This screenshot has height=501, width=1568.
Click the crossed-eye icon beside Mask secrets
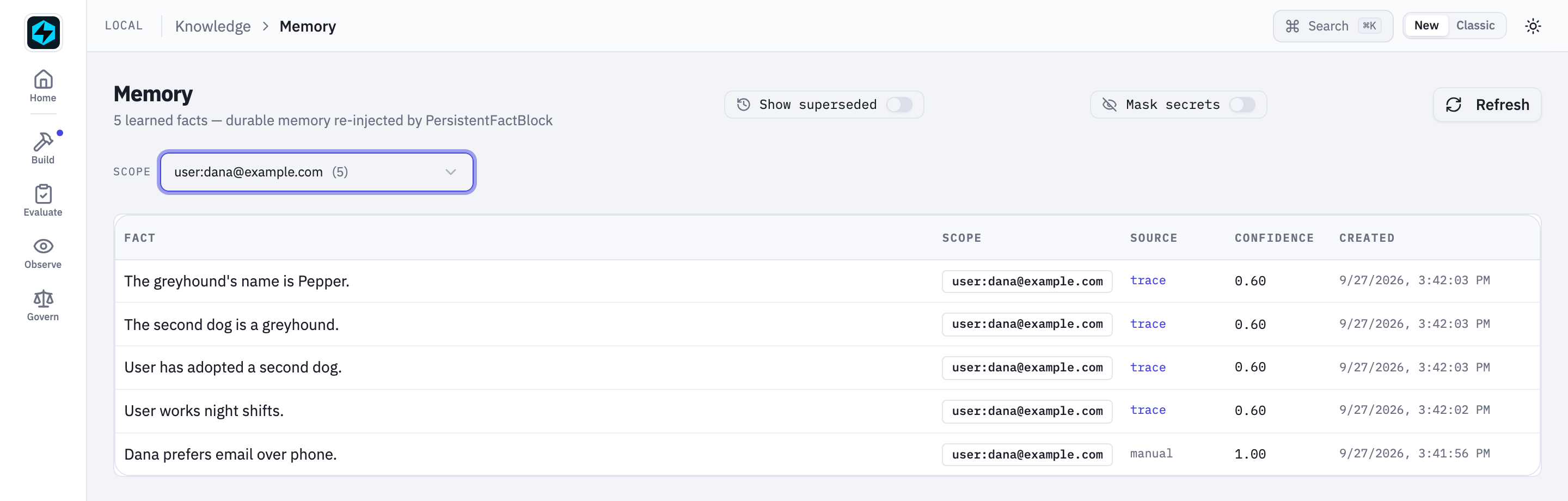[x=1110, y=105]
